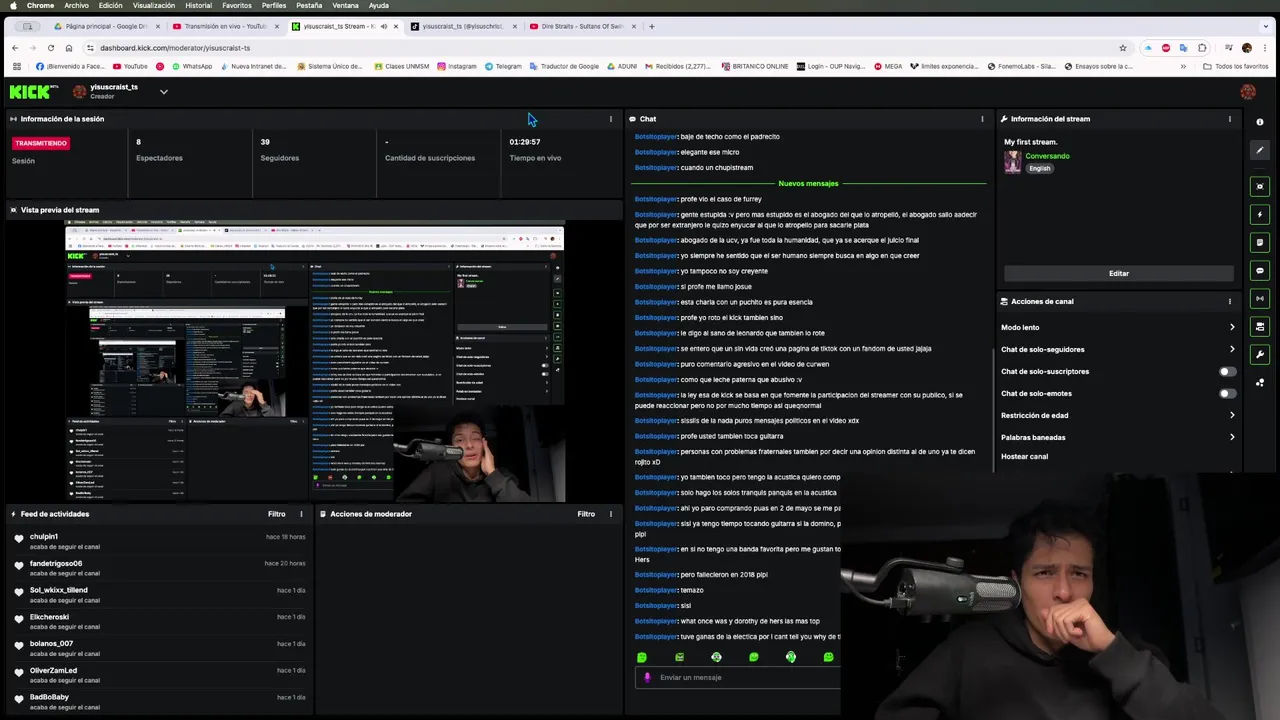
Task: Bookmark this page with the star icon
Action: [1123, 48]
